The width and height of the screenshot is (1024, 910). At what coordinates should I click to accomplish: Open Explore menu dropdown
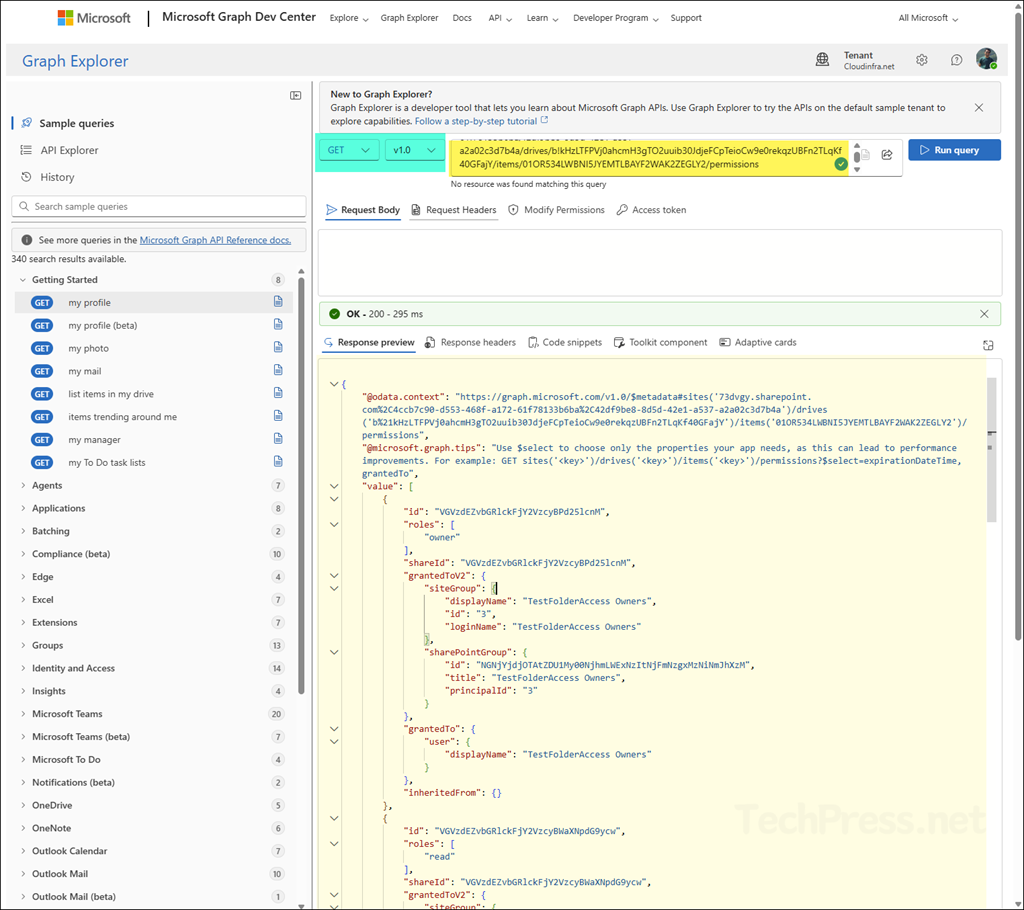point(349,18)
